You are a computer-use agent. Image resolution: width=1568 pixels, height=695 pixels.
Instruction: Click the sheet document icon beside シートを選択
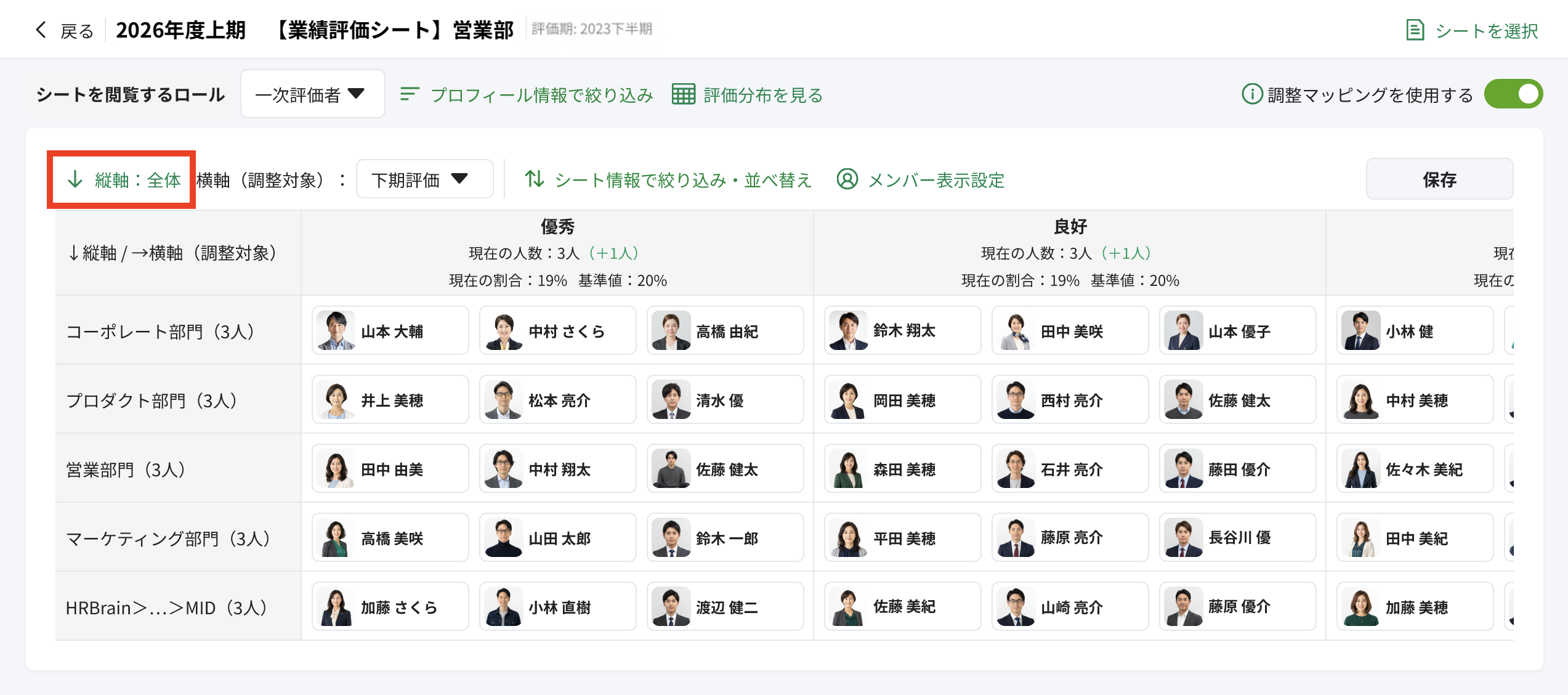coord(1415,30)
